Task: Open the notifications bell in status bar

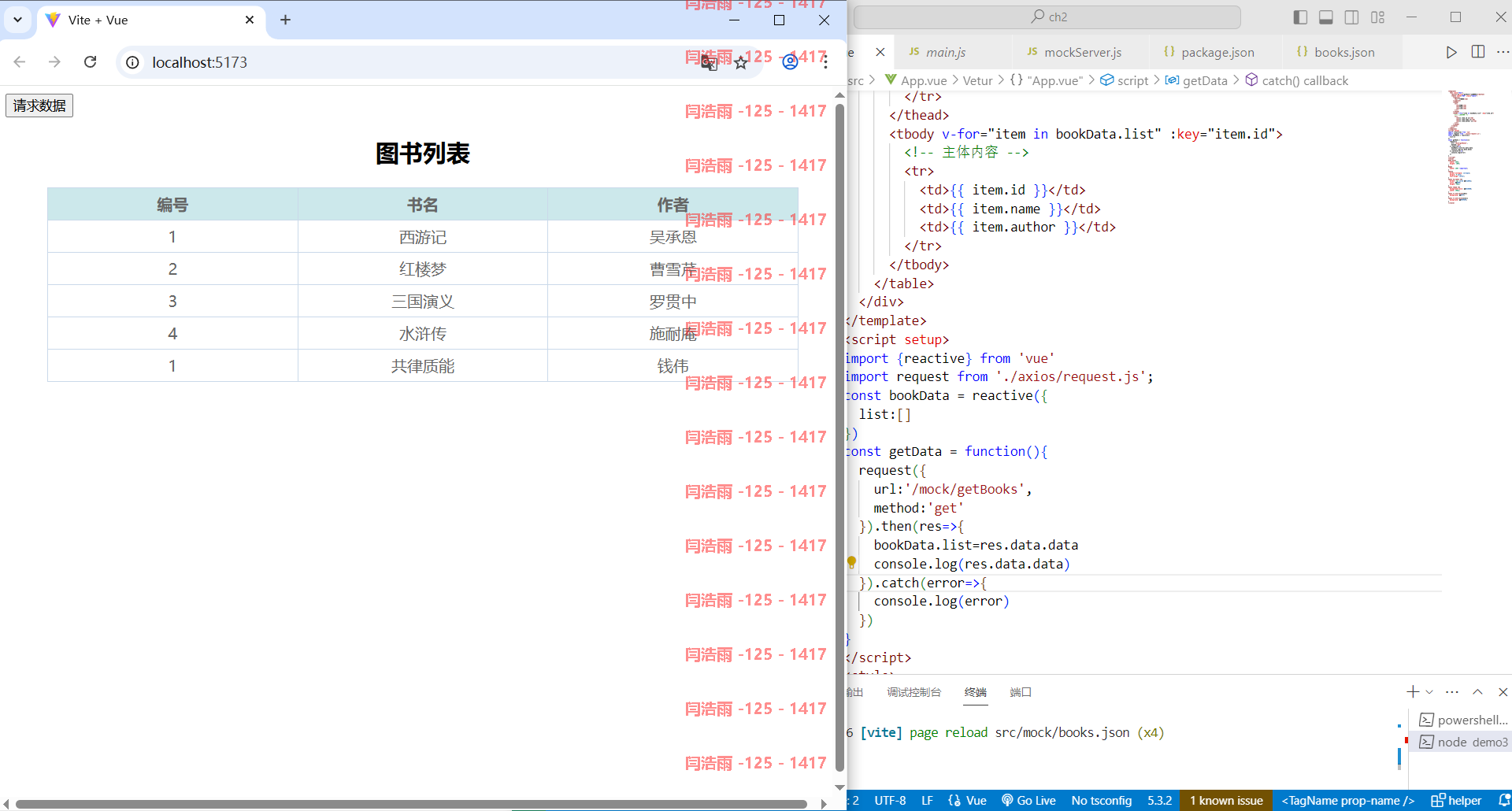Action: 1503,801
